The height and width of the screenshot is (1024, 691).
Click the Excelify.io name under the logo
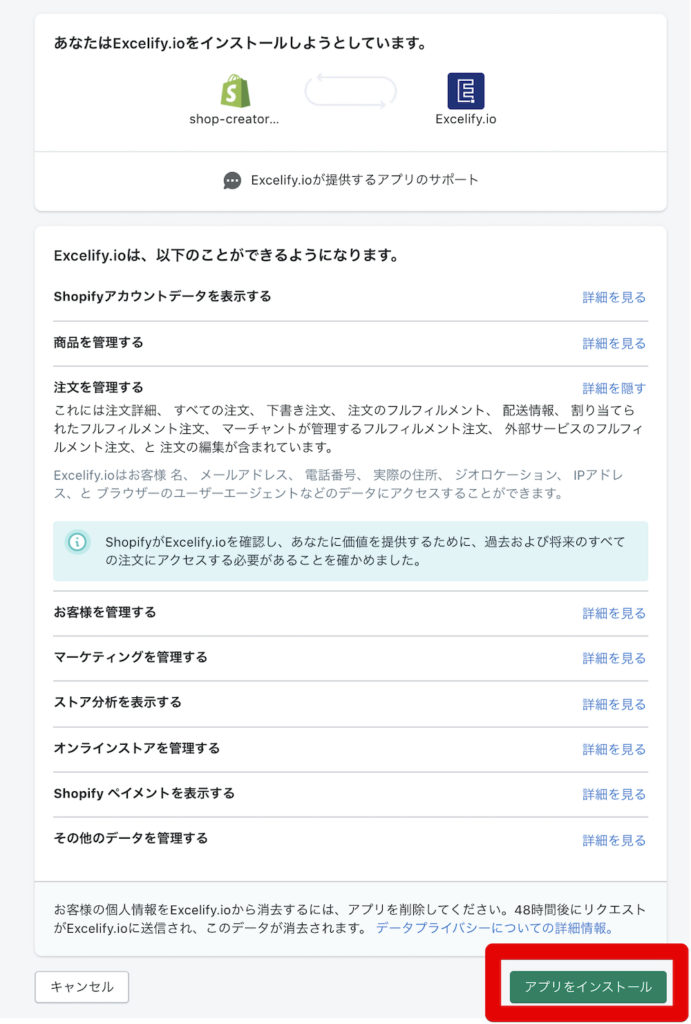click(466, 120)
